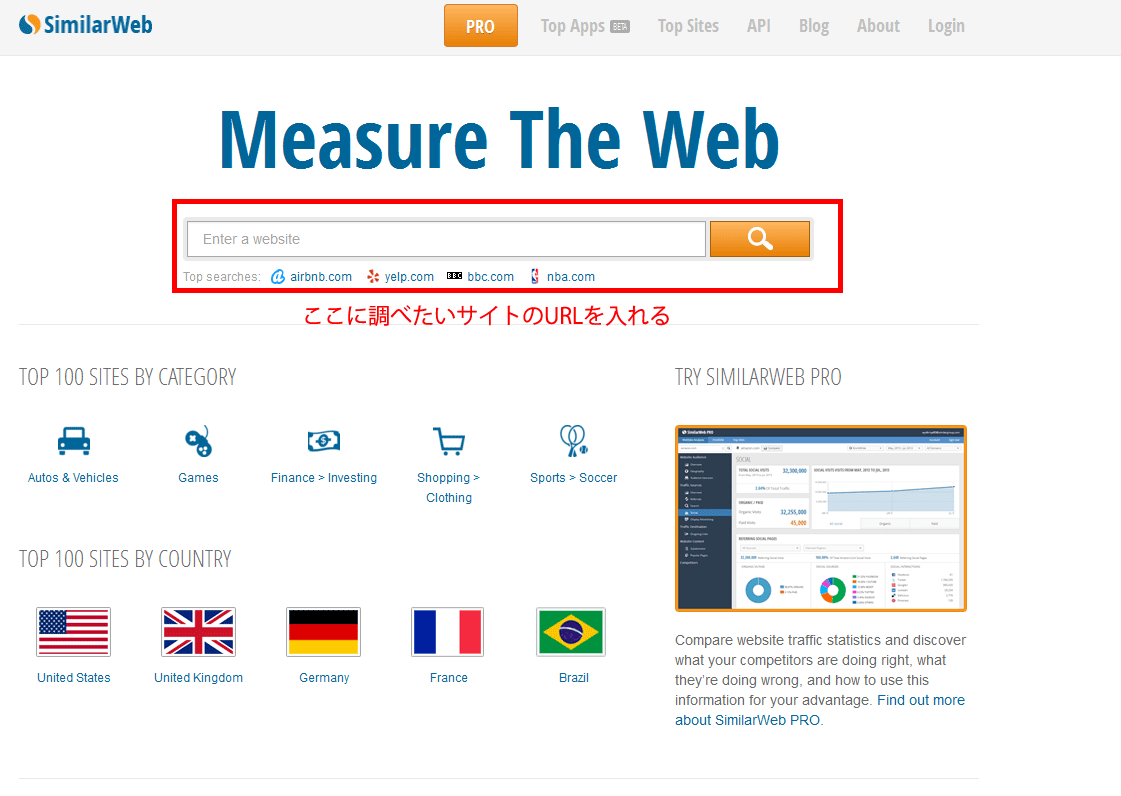Click the NBA favicon in top searches
The image size is (1121, 796).
point(535,277)
